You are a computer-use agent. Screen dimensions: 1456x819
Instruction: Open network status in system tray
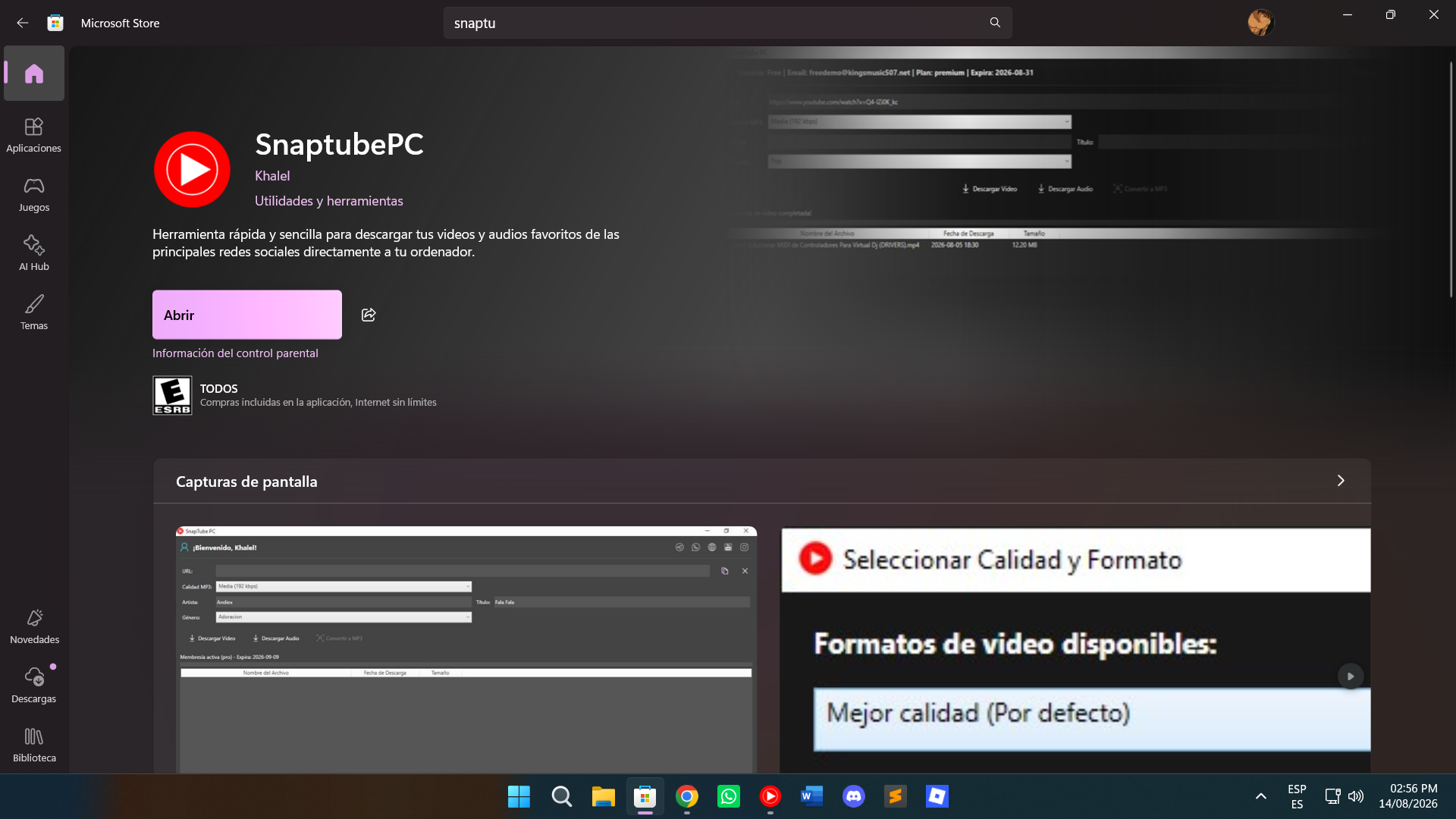tap(1332, 796)
